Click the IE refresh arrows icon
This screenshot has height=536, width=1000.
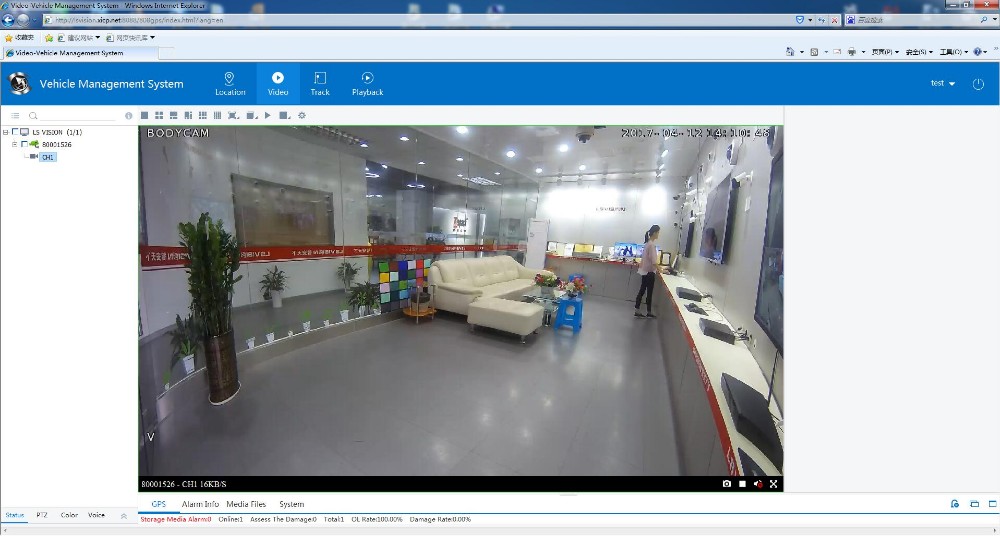pos(822,20)
